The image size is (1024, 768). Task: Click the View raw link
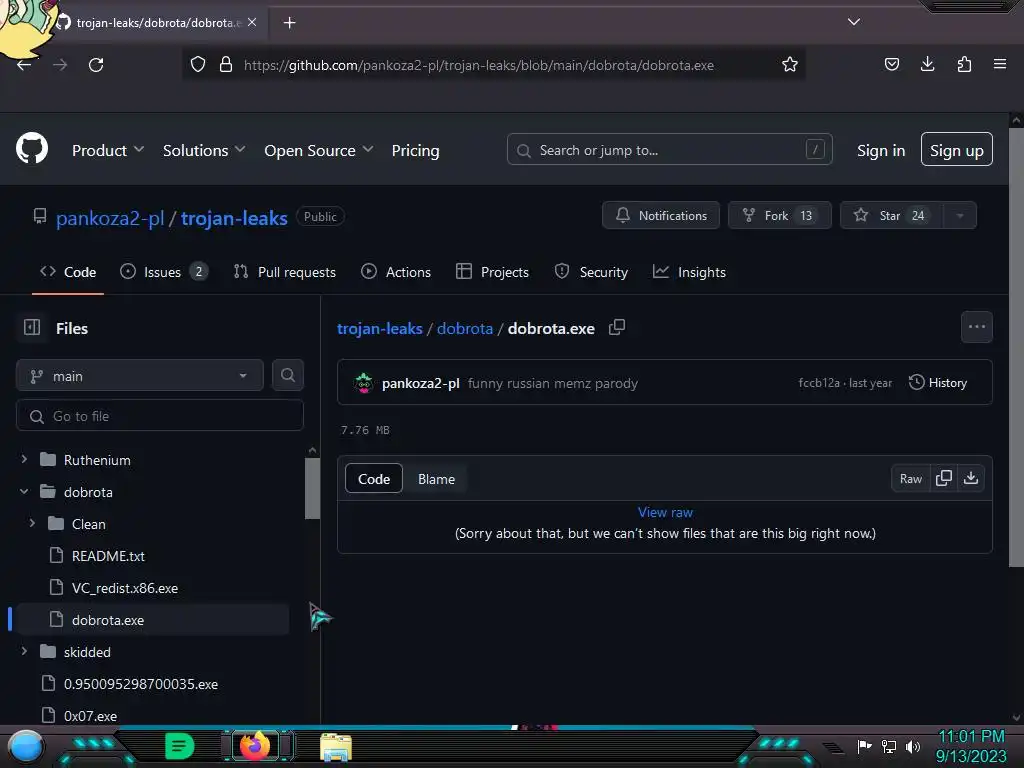click(665, 512)
